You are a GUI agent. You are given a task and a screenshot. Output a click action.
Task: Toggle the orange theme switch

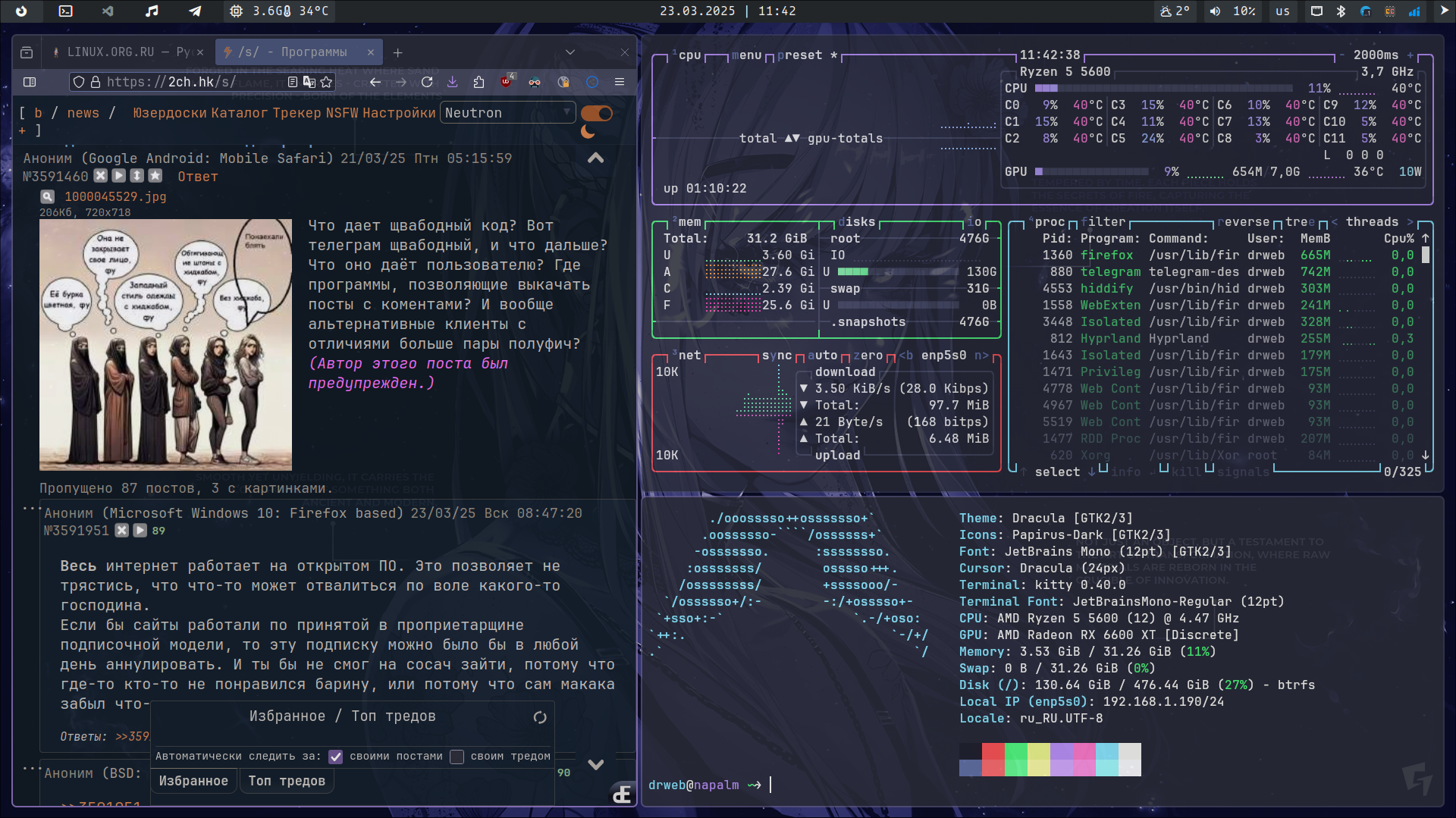tap(597, 114)
